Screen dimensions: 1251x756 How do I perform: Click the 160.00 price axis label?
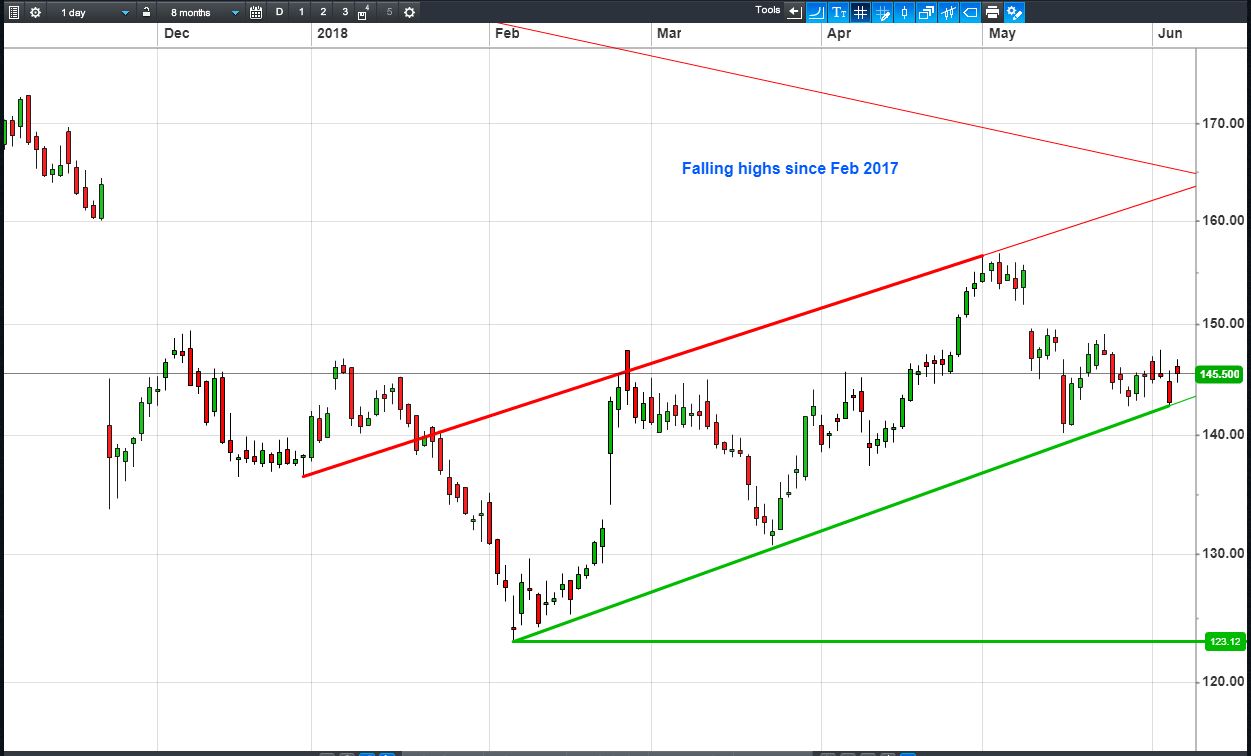pyautogui.click(x=1223, y=220)
